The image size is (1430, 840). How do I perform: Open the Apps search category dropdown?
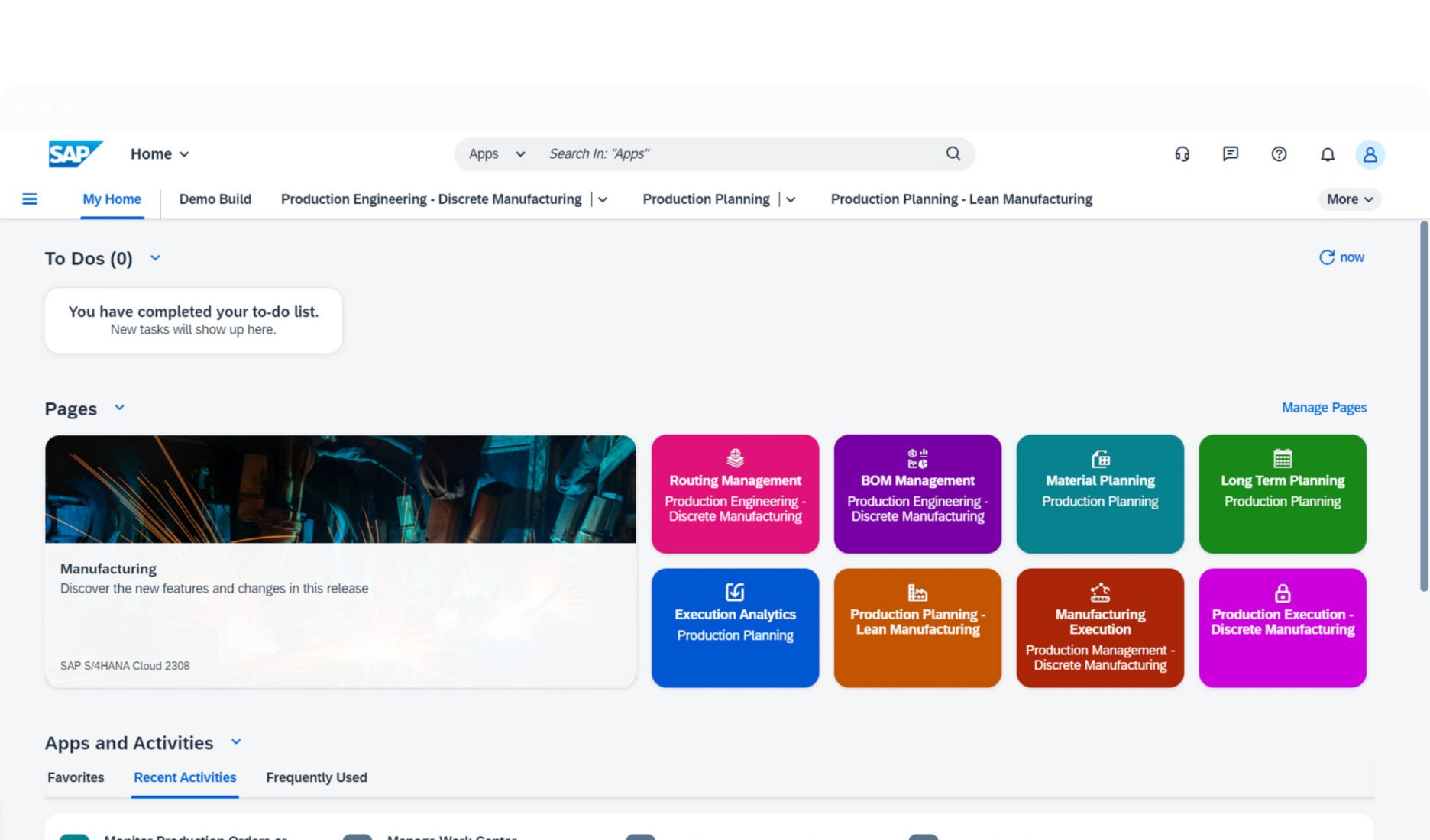497,154
